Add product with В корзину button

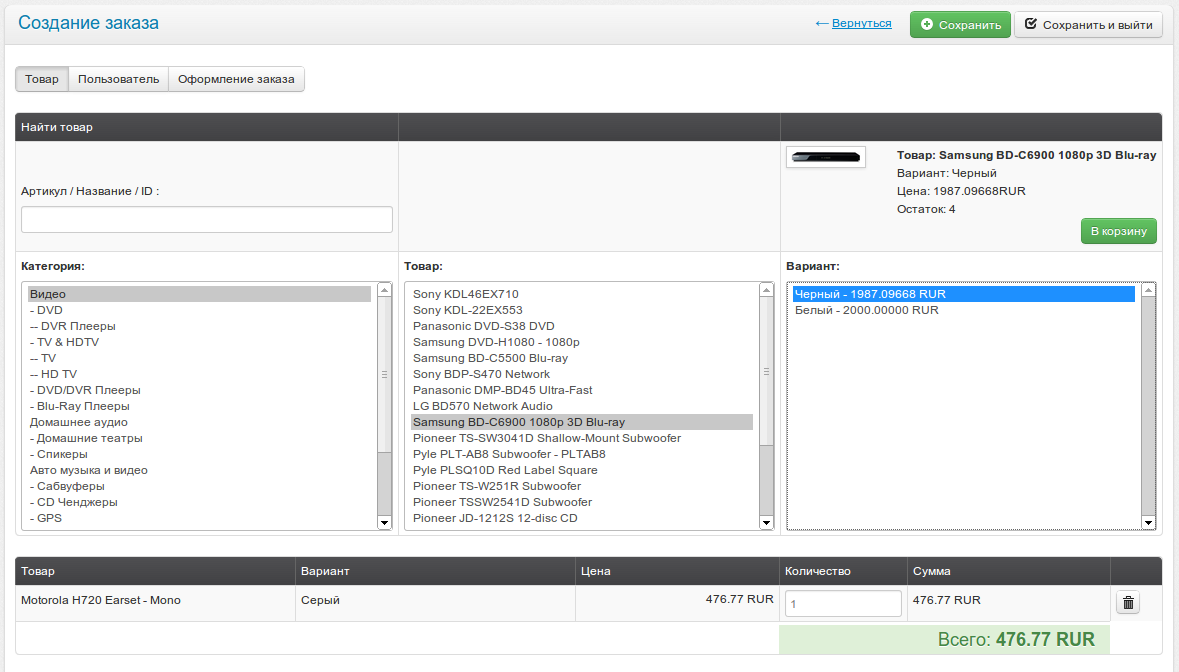[x=1118, y=231]
